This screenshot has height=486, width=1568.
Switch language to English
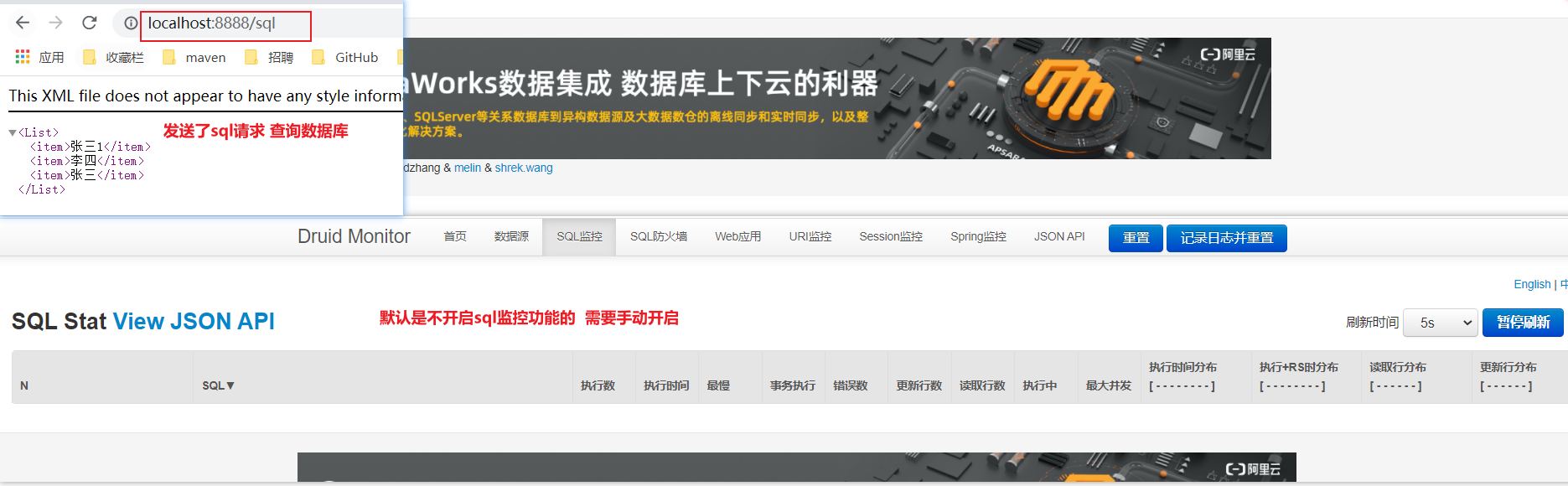[1532, 284]
